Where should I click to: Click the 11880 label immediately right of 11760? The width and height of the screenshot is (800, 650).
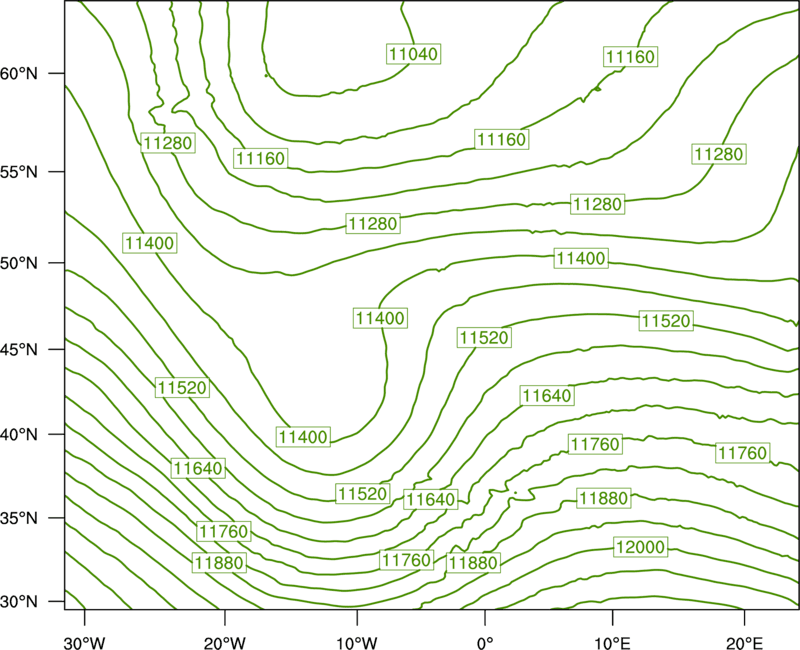point(473,563)
